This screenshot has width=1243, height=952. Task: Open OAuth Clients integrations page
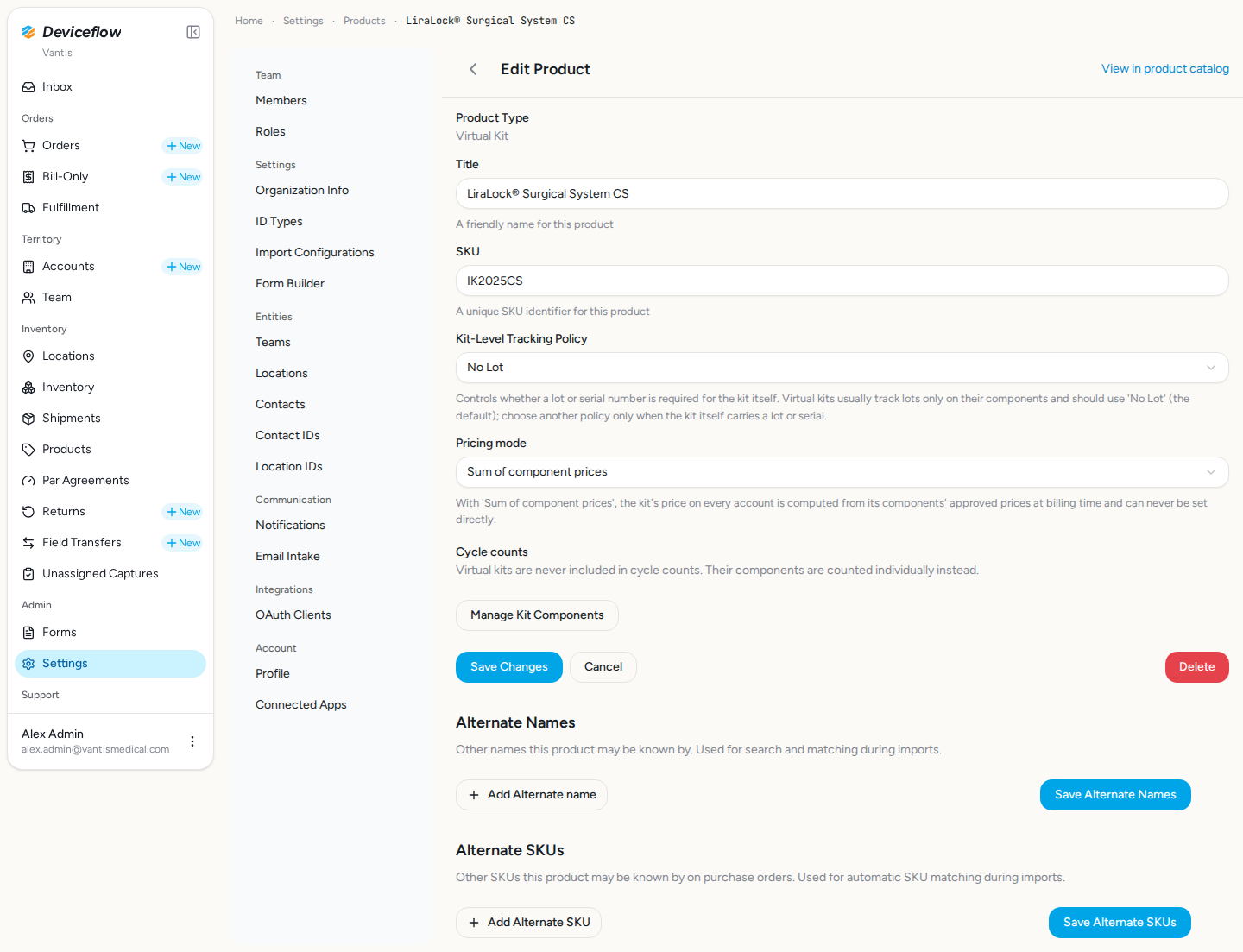pos(293,615)
